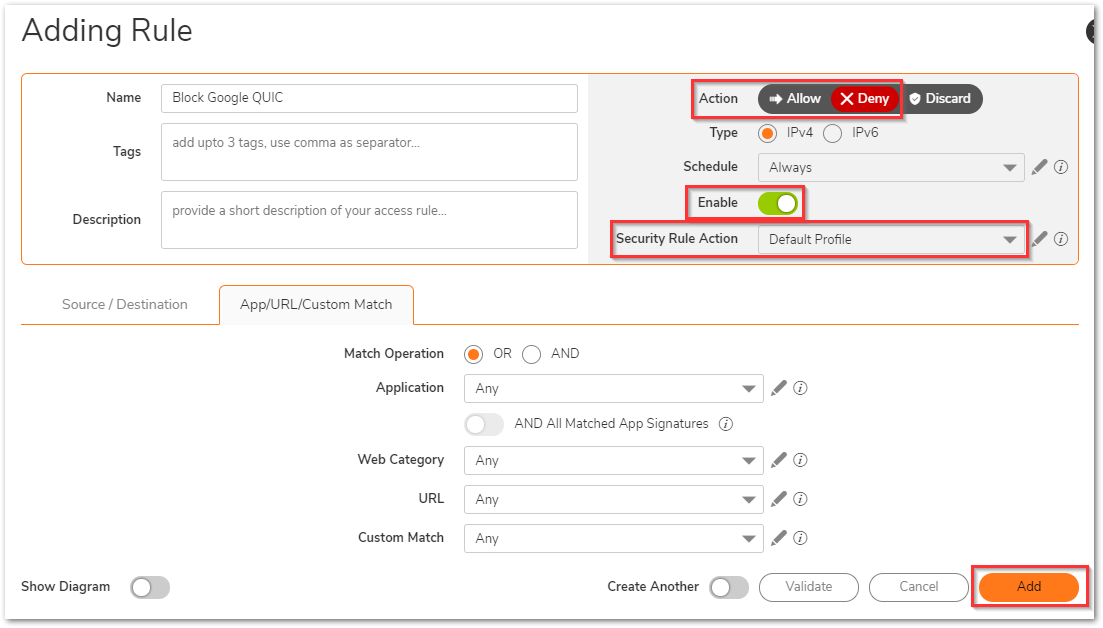Open the Schedule dropdown
This screenshot has height=628, width=1103.
890,168
